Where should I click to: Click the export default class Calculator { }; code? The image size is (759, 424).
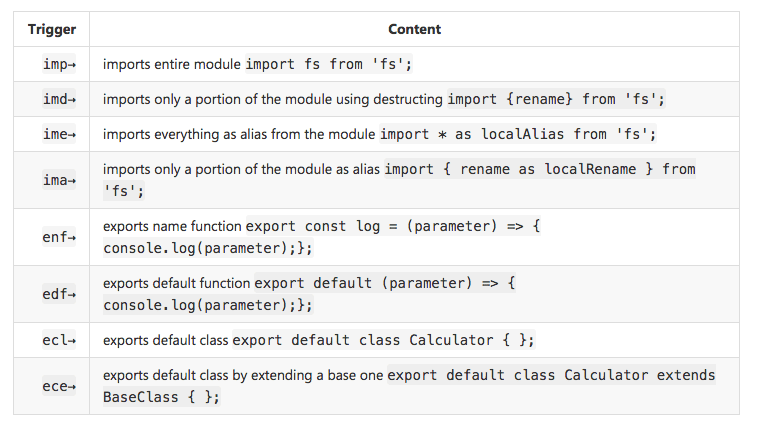pos(383,340)
